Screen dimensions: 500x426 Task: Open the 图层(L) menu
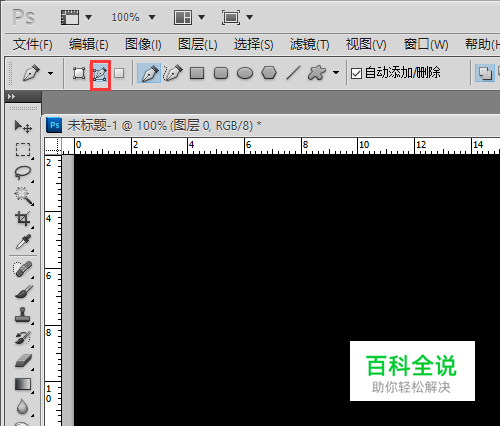tap(198, 44)
